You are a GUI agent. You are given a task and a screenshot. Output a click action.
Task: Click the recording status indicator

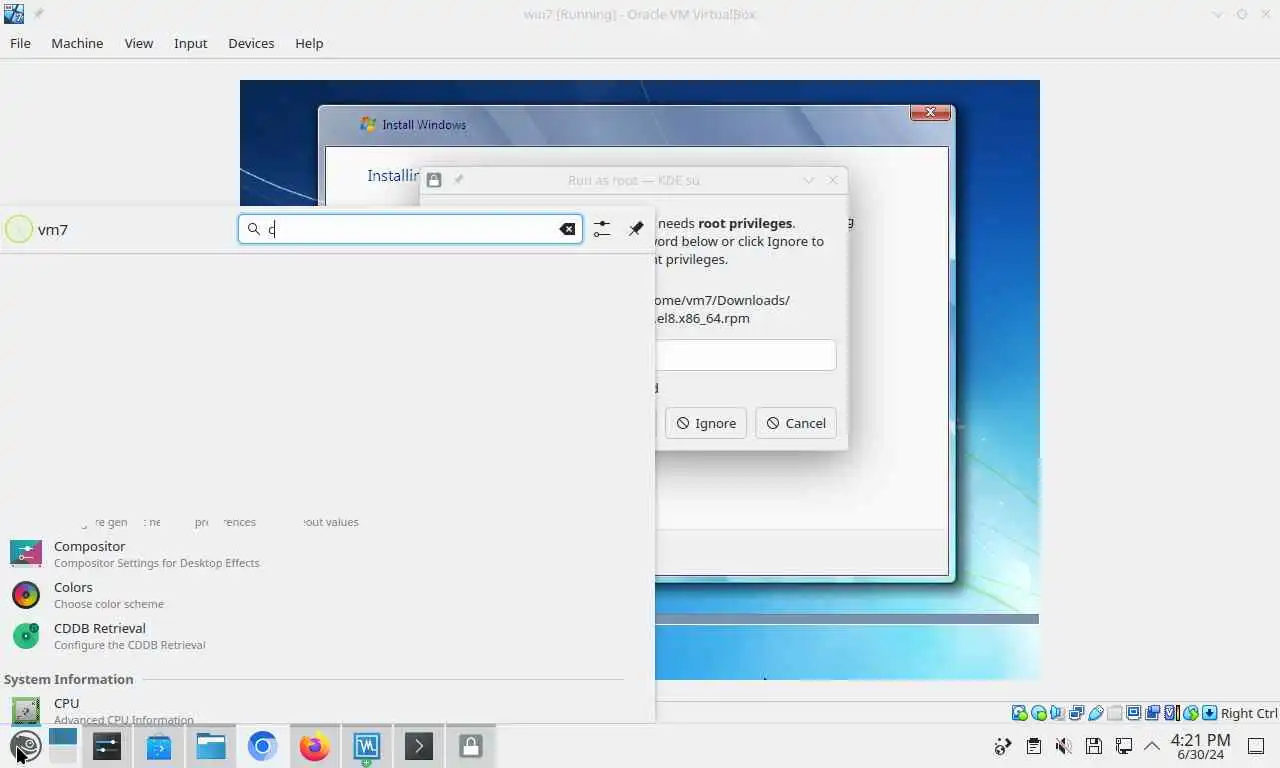pyautogui.click(x=1152, y=713)
